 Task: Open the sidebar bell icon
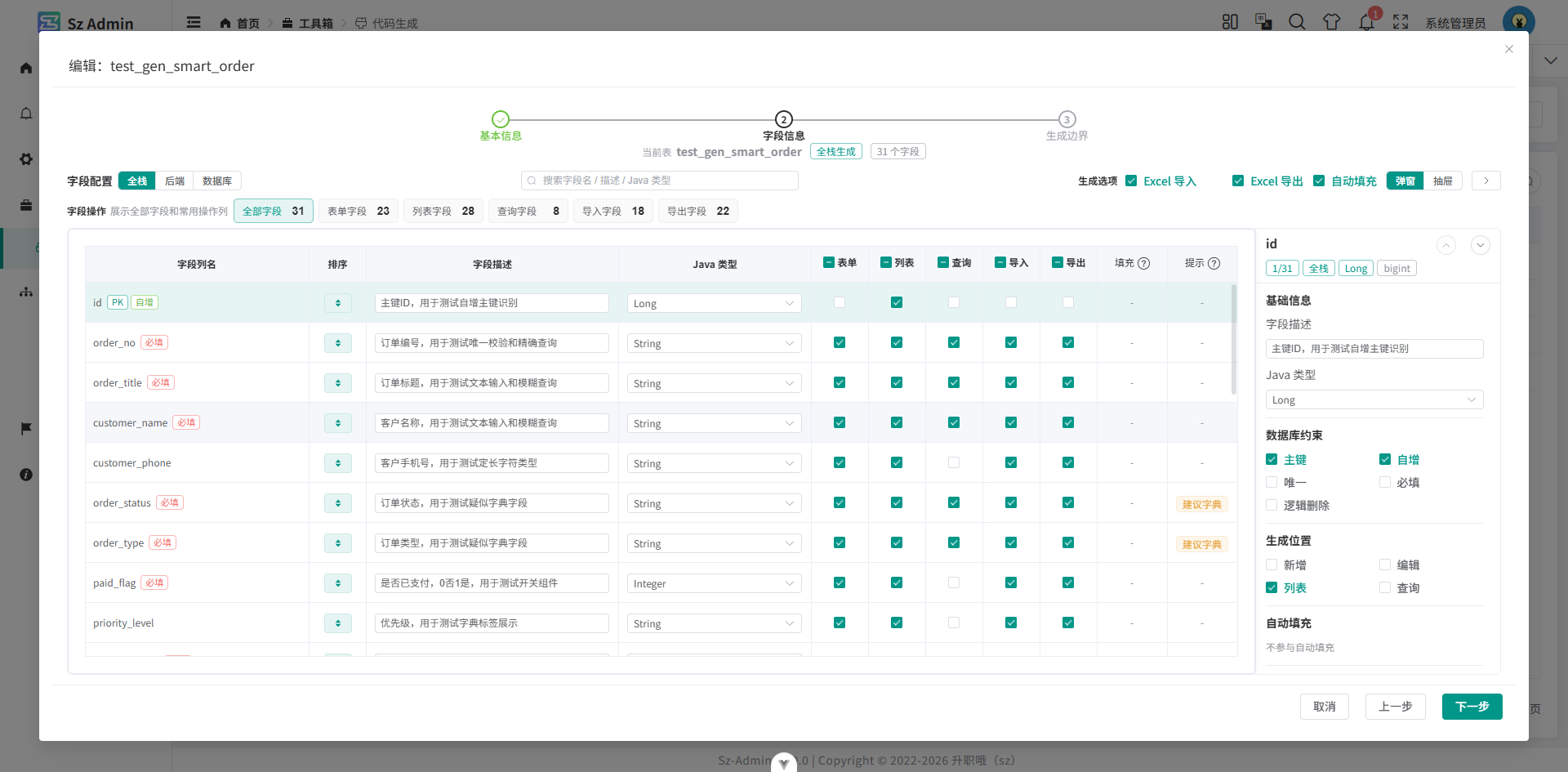pos(26,114)
